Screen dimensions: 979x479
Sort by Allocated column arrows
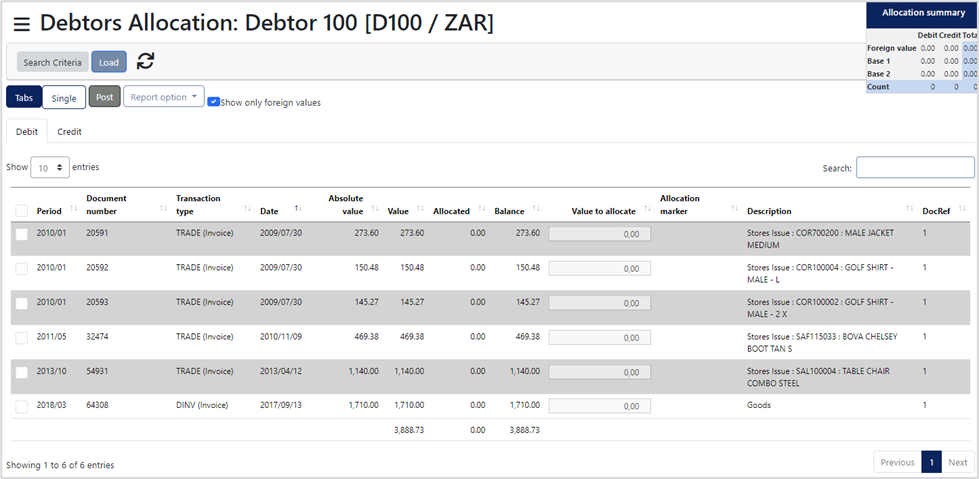(x=481, y=207)
